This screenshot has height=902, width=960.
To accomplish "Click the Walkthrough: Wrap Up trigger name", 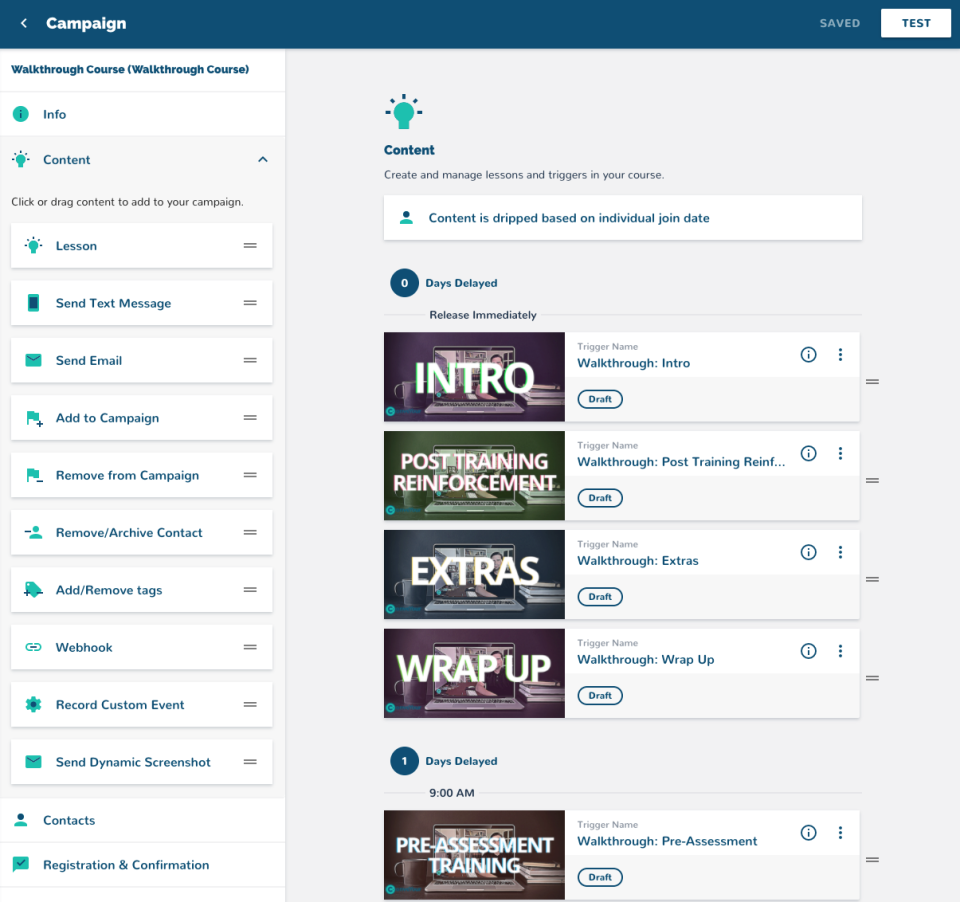I will 646,660.
